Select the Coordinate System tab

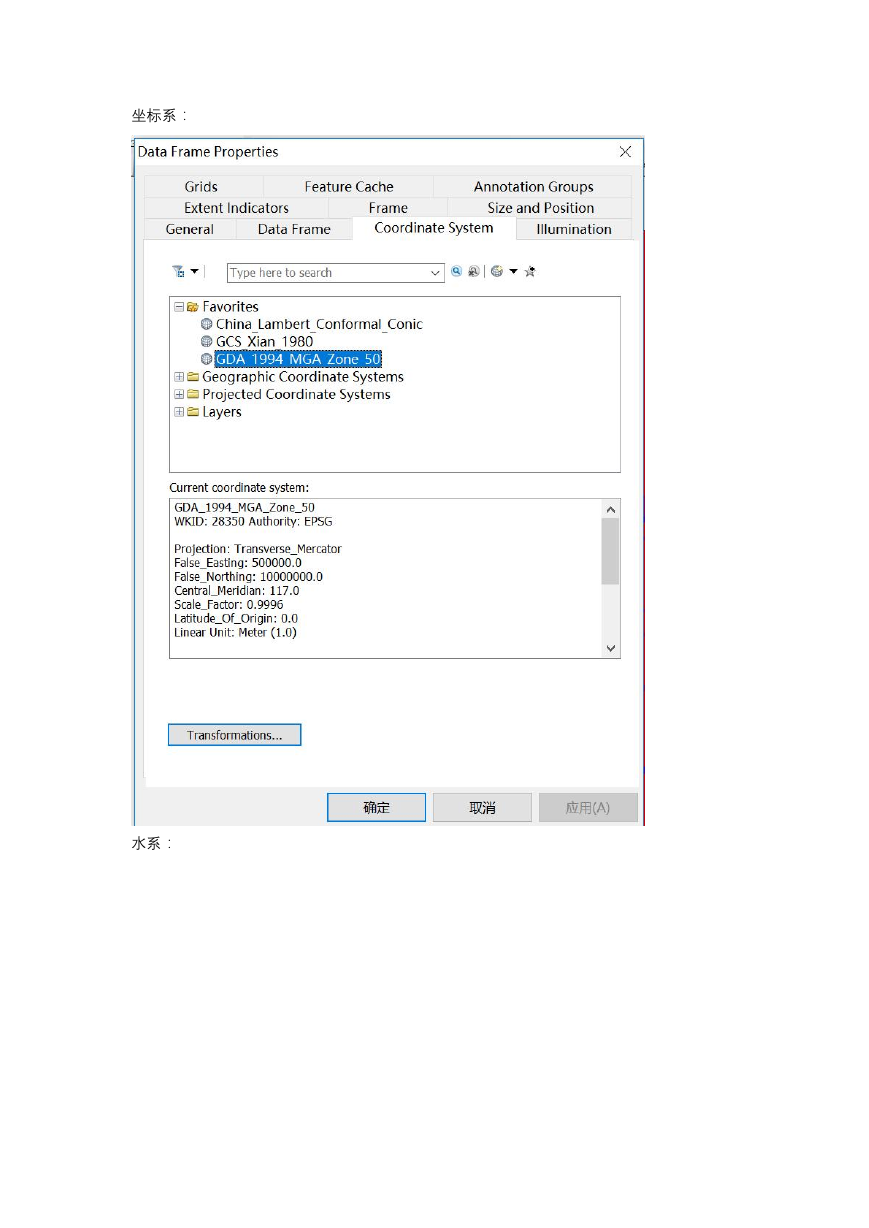coord(434,228)
